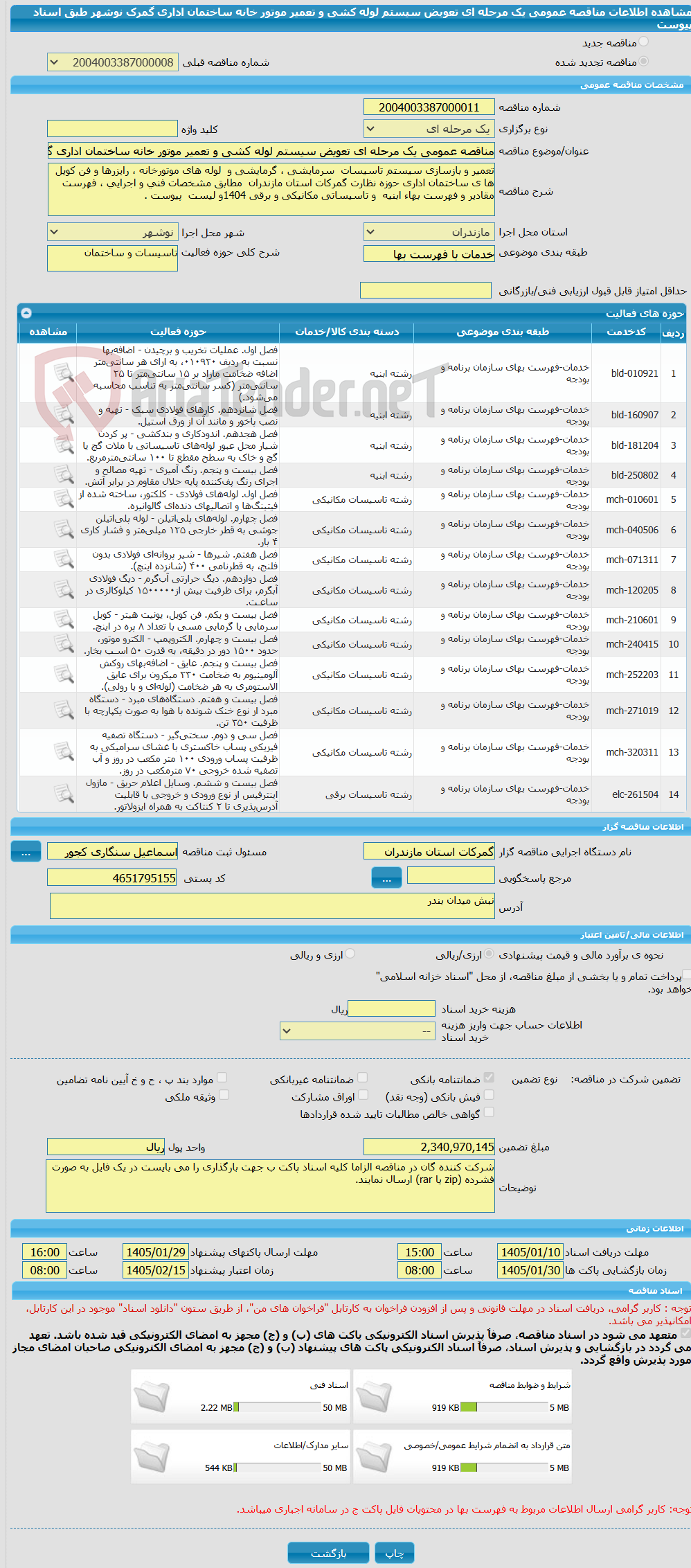Sort by دسته بندی کالا/خدمات column header

point(347,332)
